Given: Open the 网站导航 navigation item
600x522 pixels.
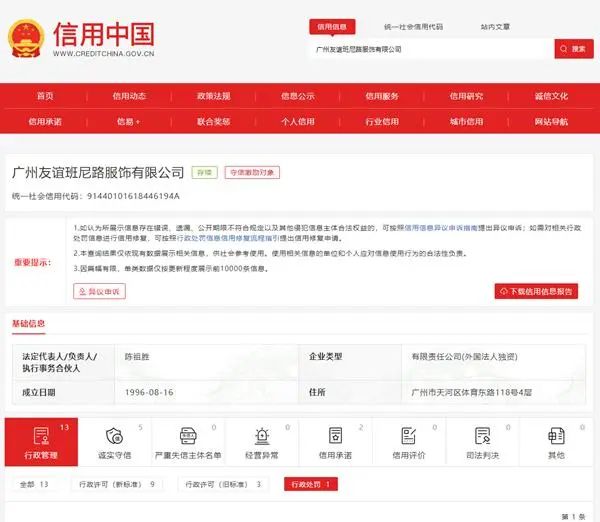Looking at the screenshot, I should coord(551,122).
